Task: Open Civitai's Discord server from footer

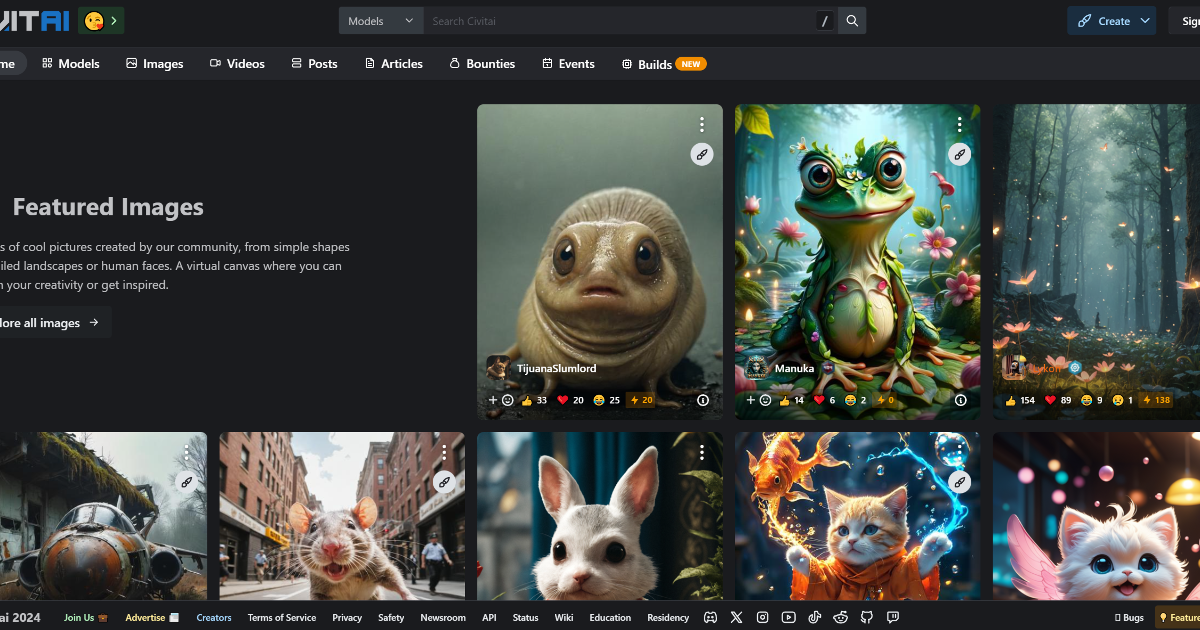Action: 711,618
